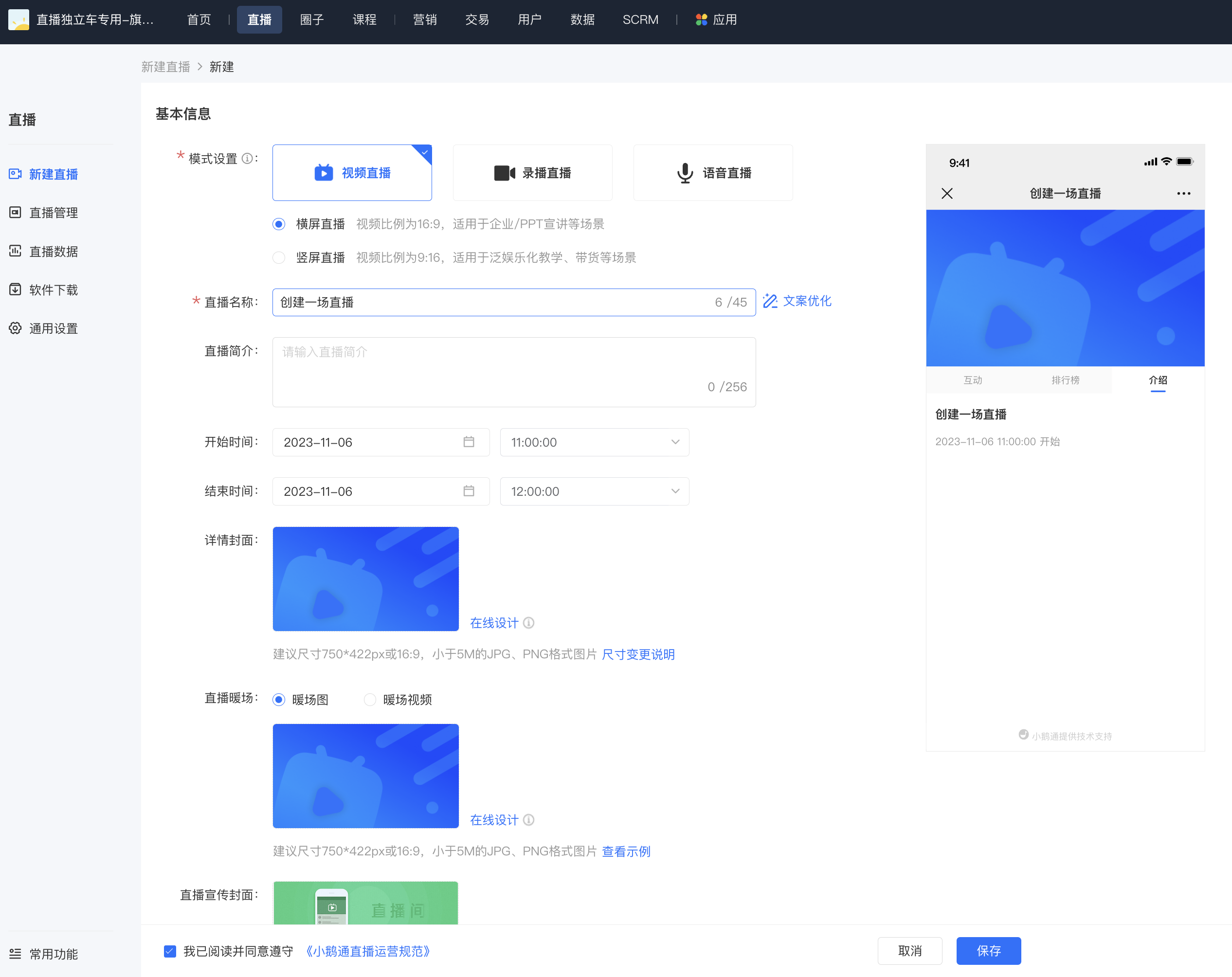Click the 直播简介 text area
The image size is (1232, 977).
pos(514,372)
